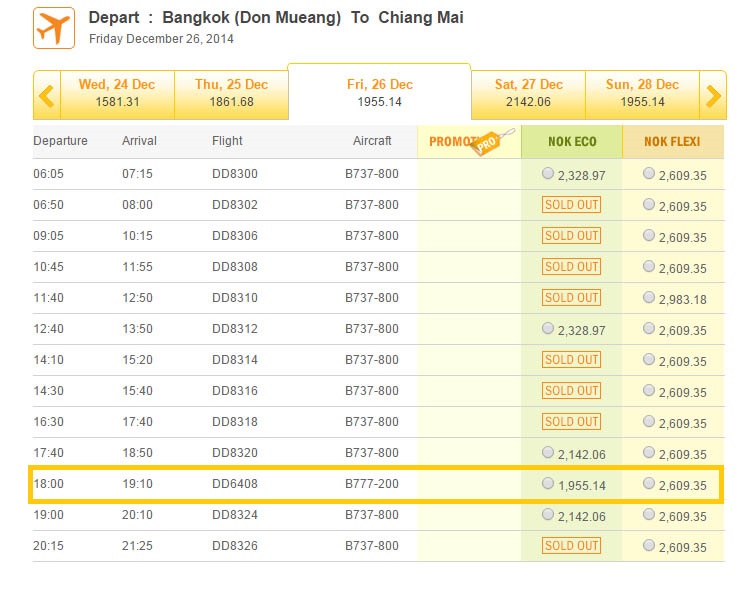Select Nok Eco fare for 17:40 flight DD8320
The image size is (746, 601).
[x=547, y=453]
